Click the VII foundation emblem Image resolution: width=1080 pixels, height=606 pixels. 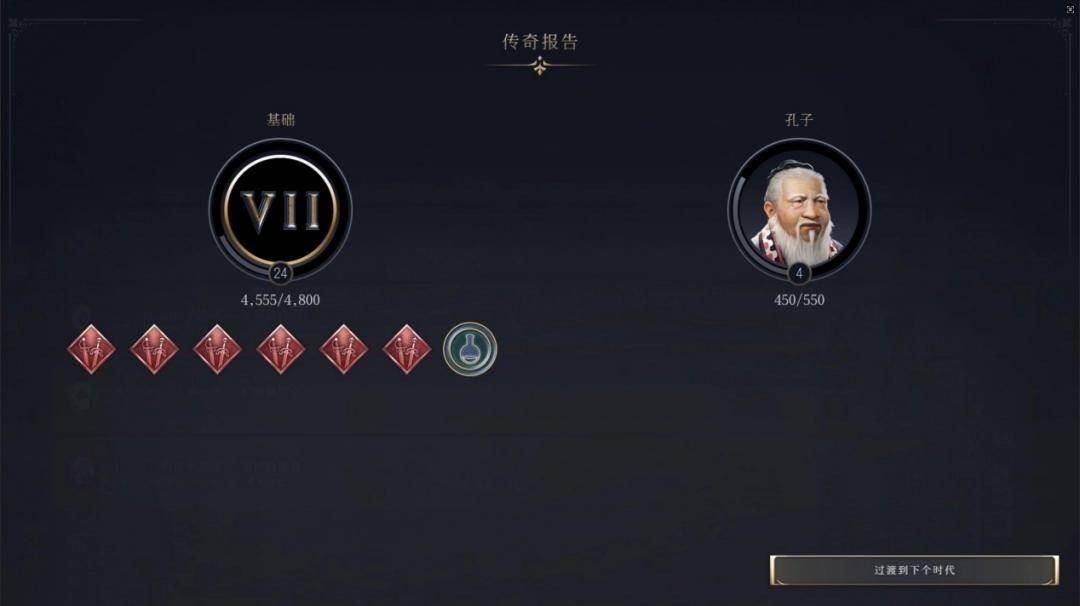(280, 209)
